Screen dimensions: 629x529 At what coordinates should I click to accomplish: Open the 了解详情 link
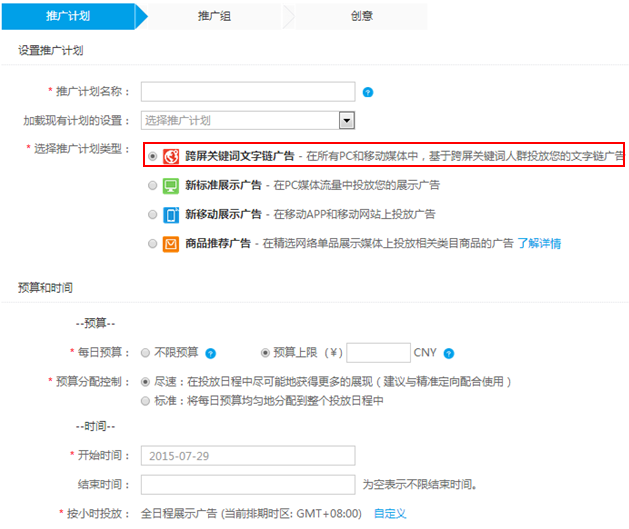539,243
